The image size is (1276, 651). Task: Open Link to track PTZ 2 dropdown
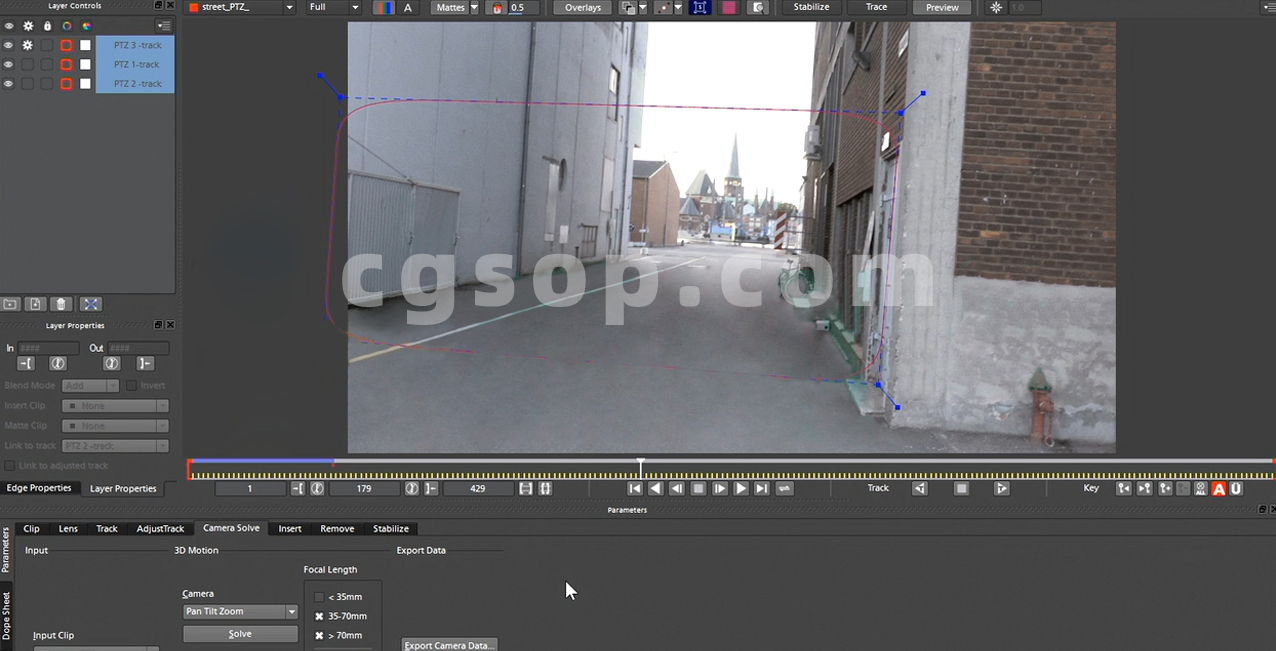click(115, 446)
